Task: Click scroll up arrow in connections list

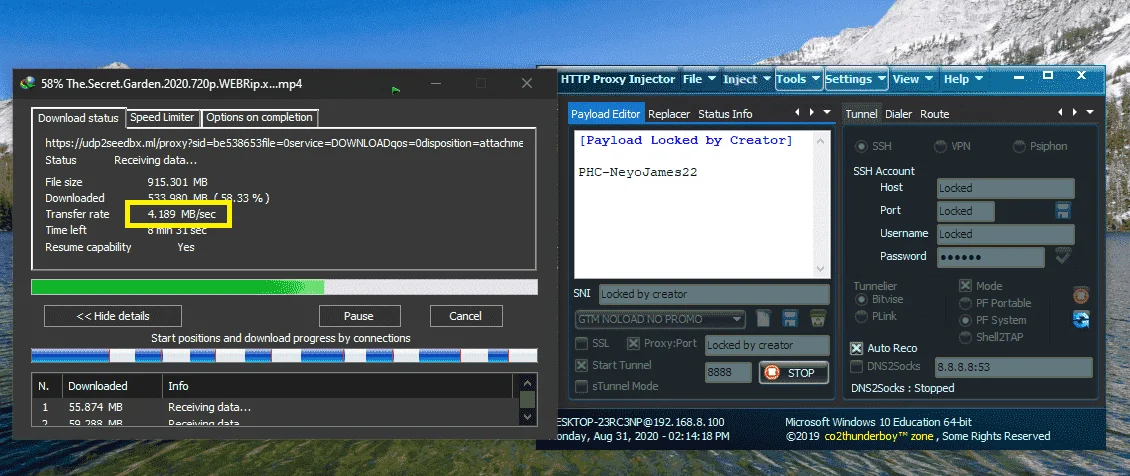Action: point(528,384)
